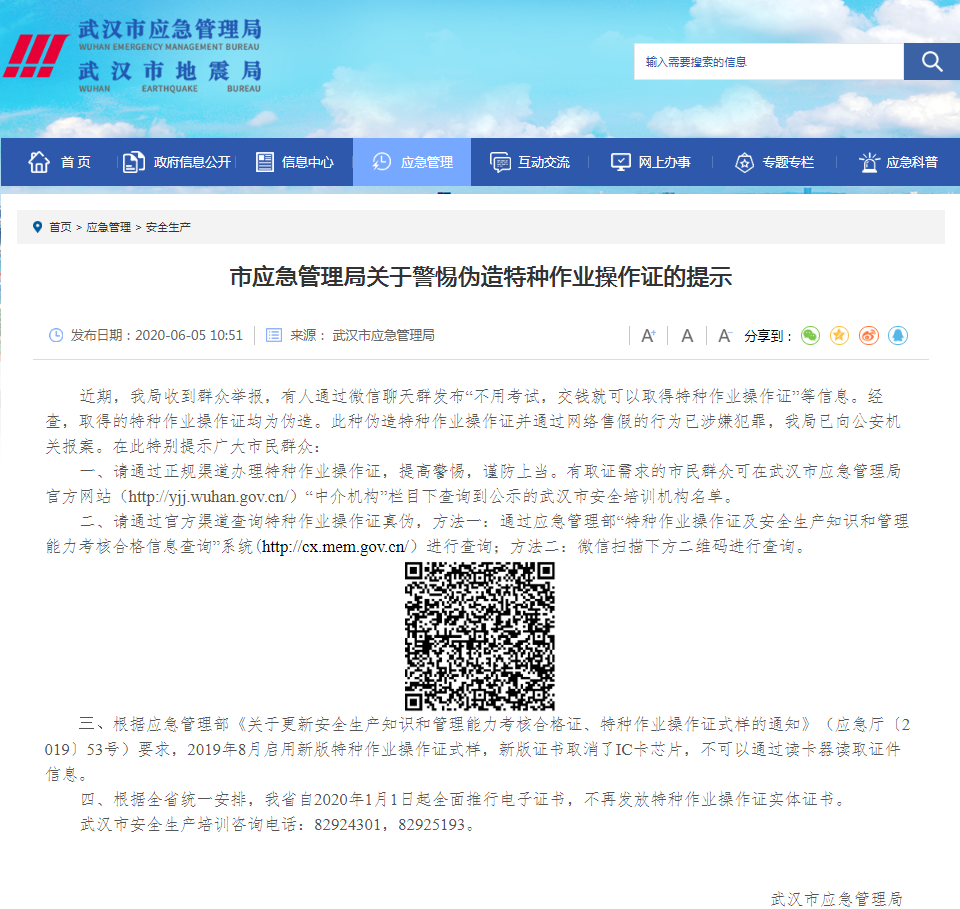Click the 武汉市应急管理局 header title
960x909 pixels.
tap(170, 29)
